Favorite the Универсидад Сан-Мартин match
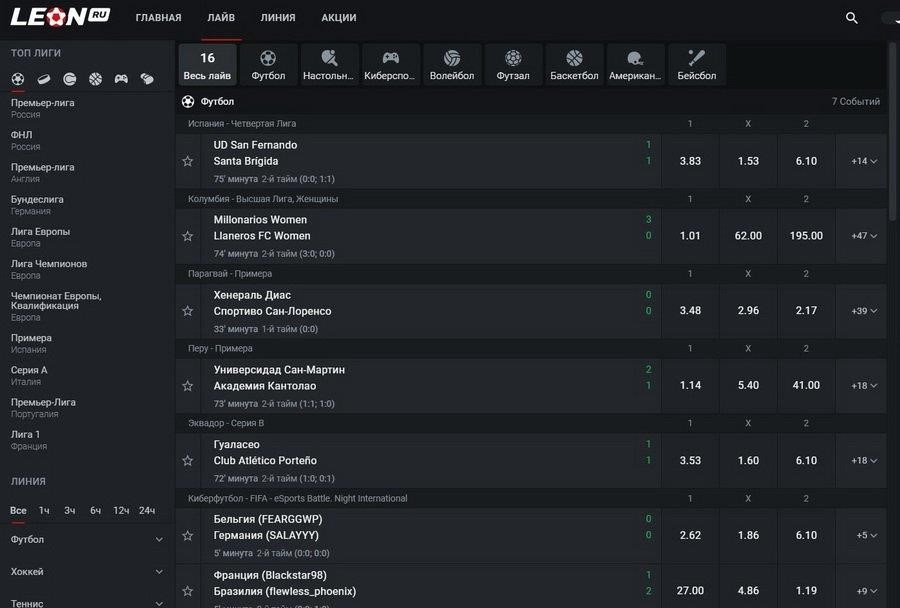900x608 pixels. 188,386
